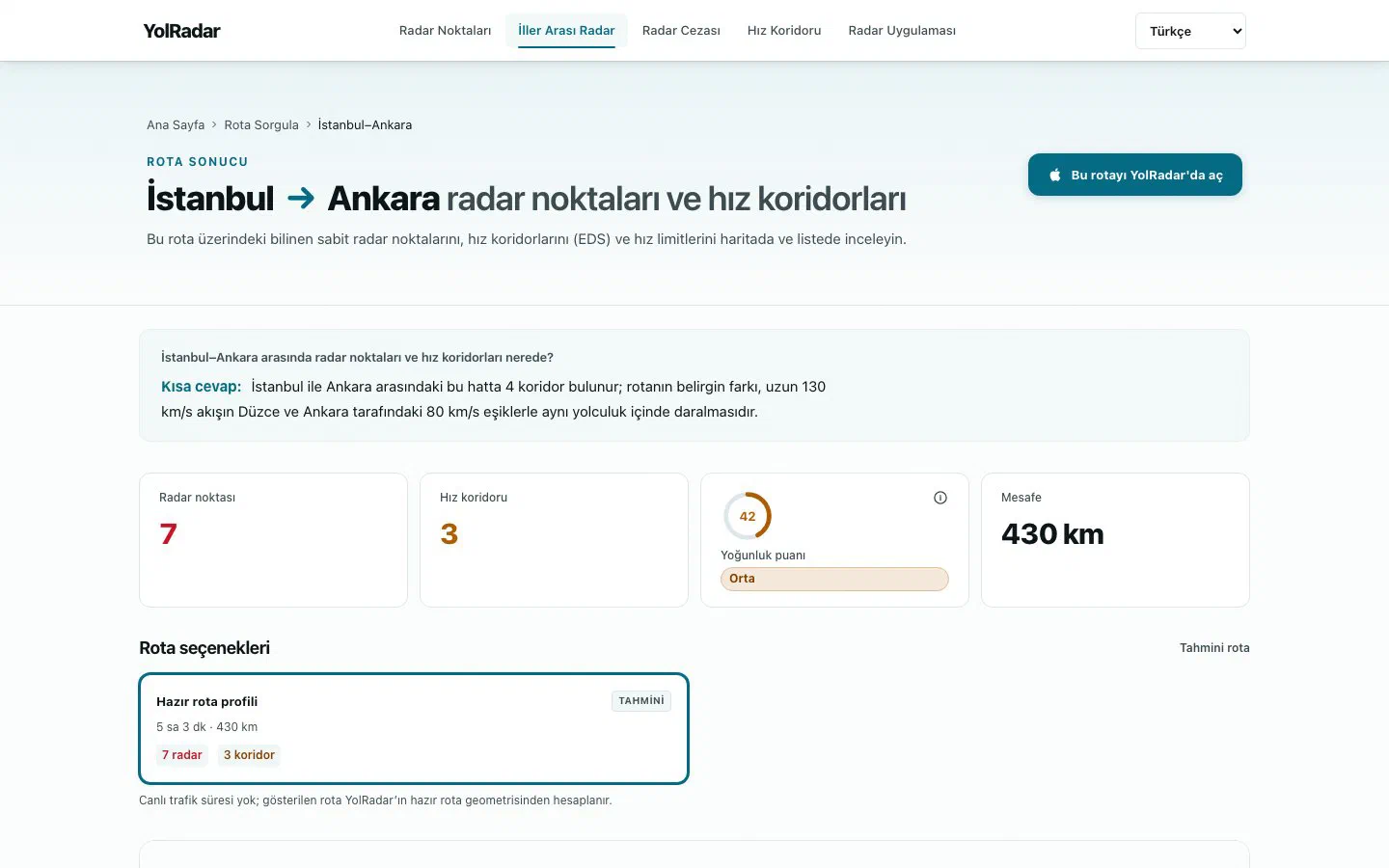Select the Hazır rota profili card

point(414,728)
